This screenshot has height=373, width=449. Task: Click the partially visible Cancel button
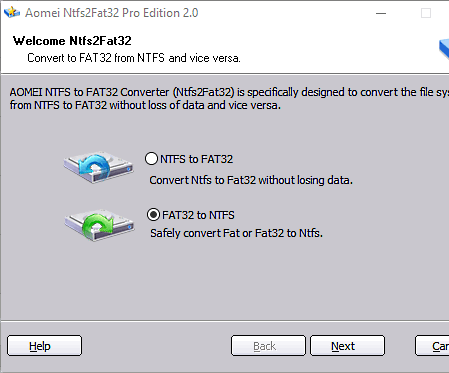coord(432,346)
